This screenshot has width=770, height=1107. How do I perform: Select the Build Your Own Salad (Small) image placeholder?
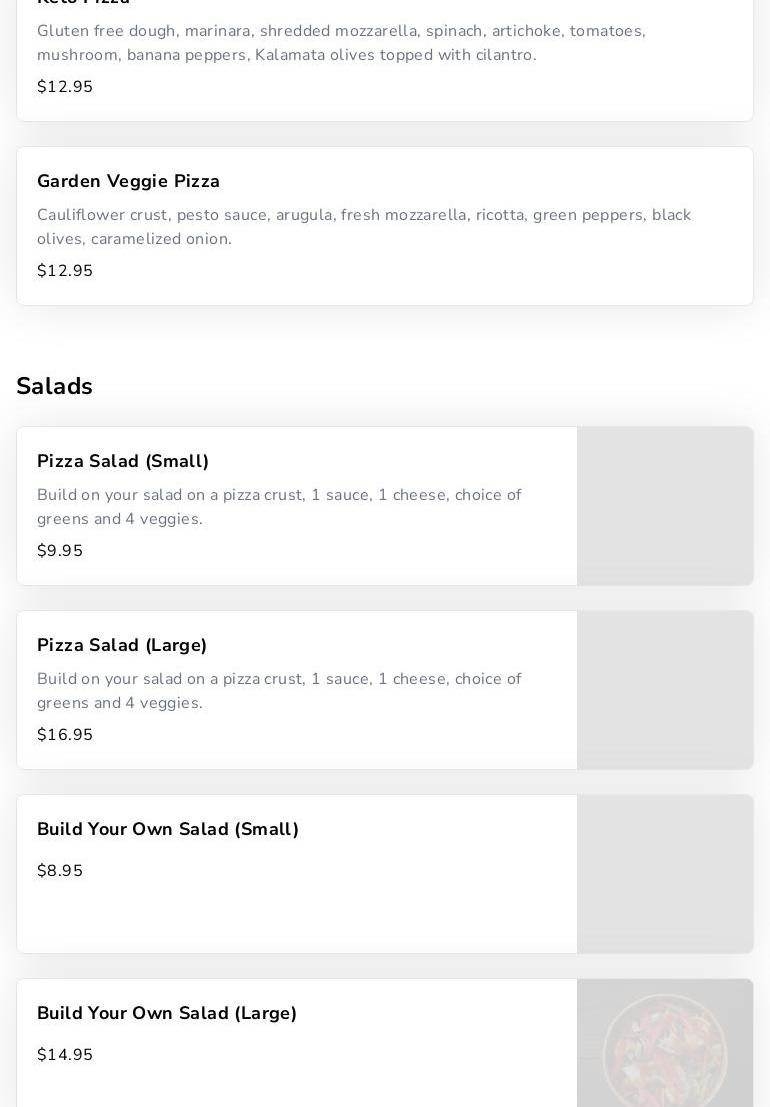665,874
